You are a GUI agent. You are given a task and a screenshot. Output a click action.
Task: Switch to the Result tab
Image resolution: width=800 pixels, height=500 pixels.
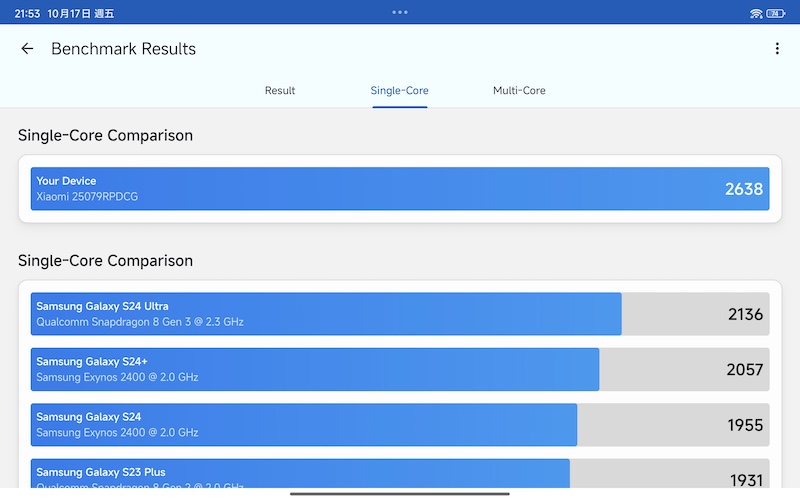pos(280,91)
